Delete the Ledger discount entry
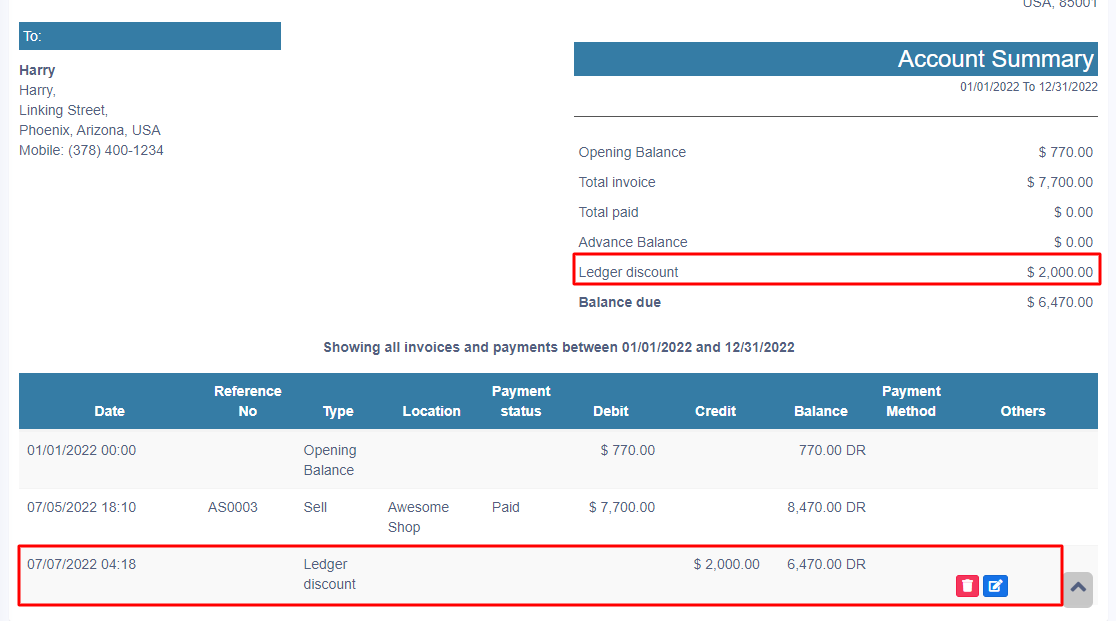 coord(966,587)
